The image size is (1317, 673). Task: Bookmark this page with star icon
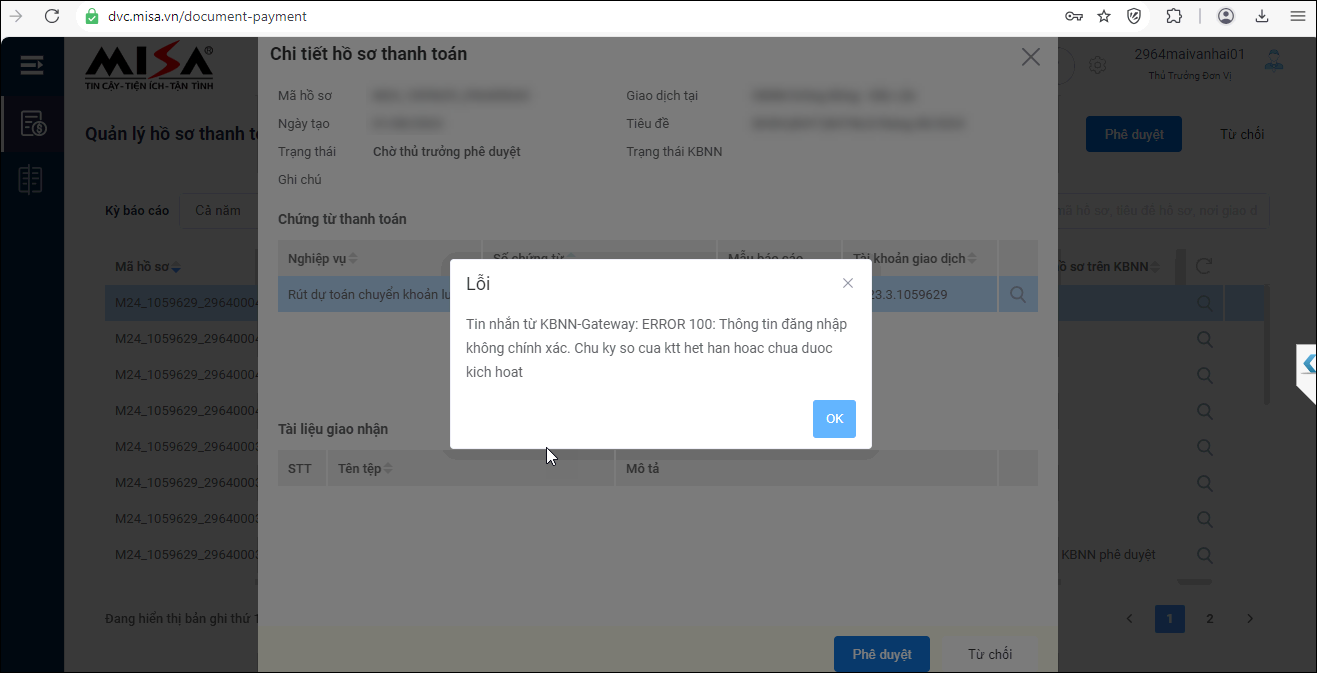[x=1104, y=16]
